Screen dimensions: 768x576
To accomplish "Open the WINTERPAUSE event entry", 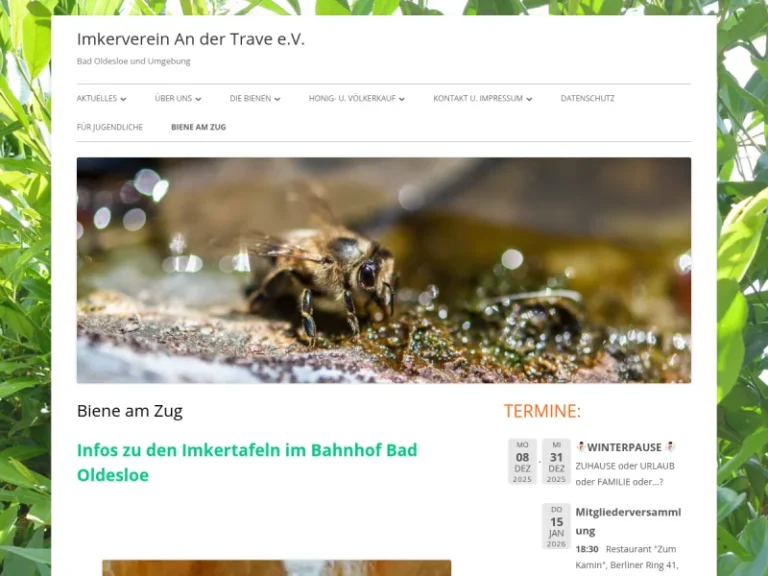I will [x=624, y=447].
